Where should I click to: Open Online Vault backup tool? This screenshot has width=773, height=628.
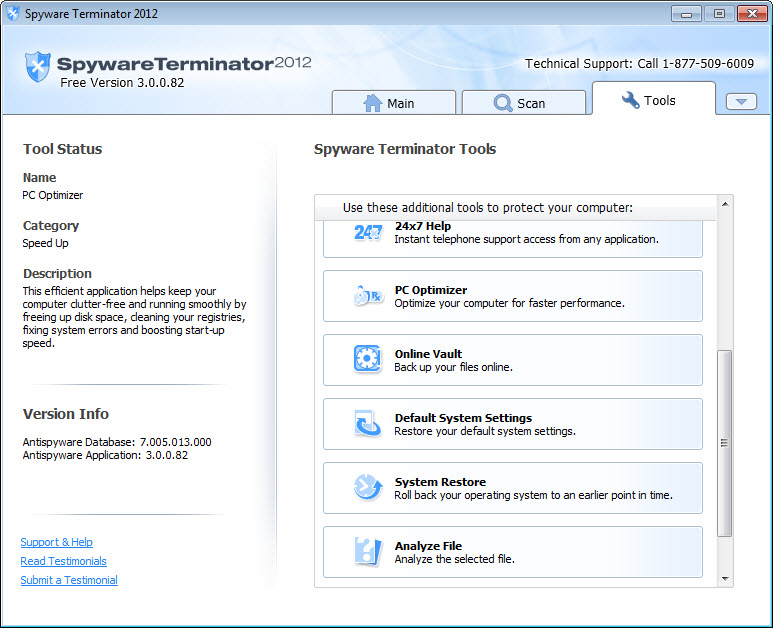click(x=513, y=360)
